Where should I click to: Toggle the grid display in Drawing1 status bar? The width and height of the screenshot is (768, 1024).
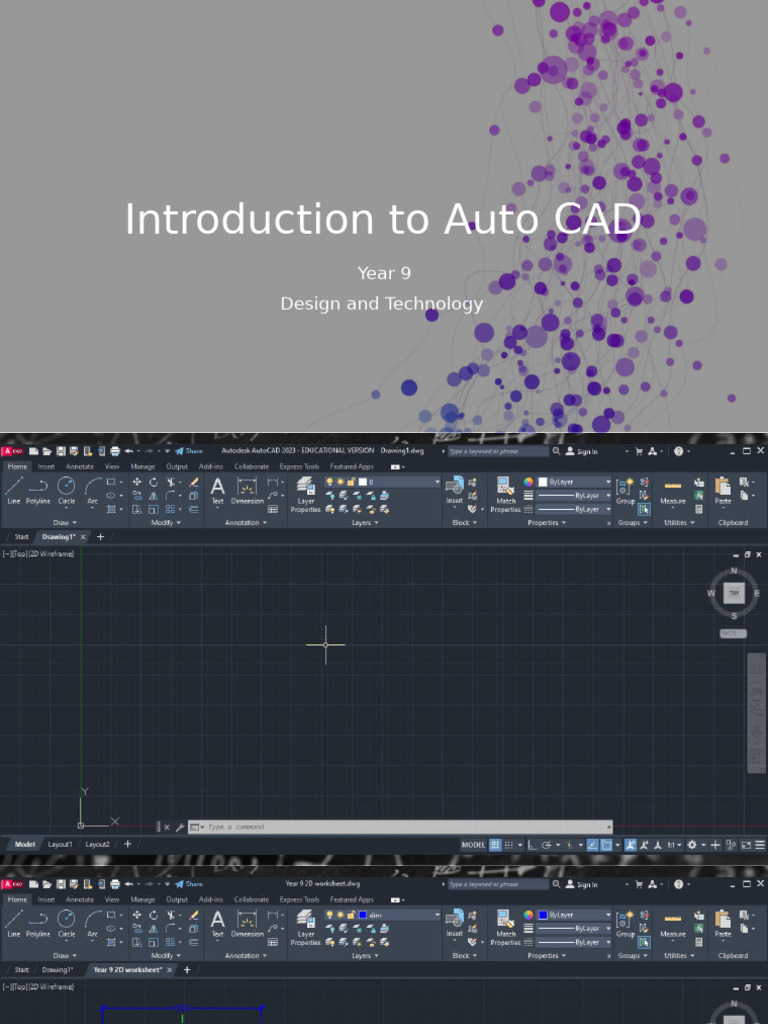(495, 844)
